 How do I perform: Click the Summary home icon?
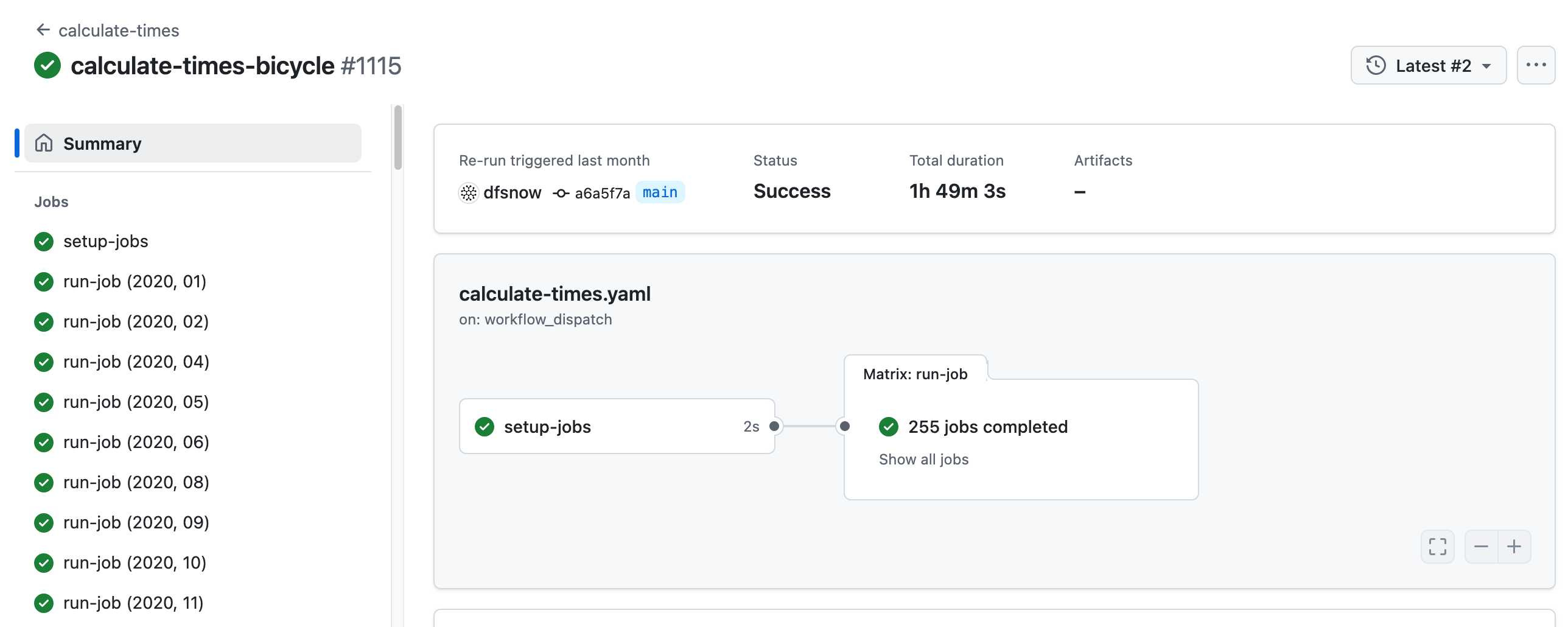click(44, 143)
